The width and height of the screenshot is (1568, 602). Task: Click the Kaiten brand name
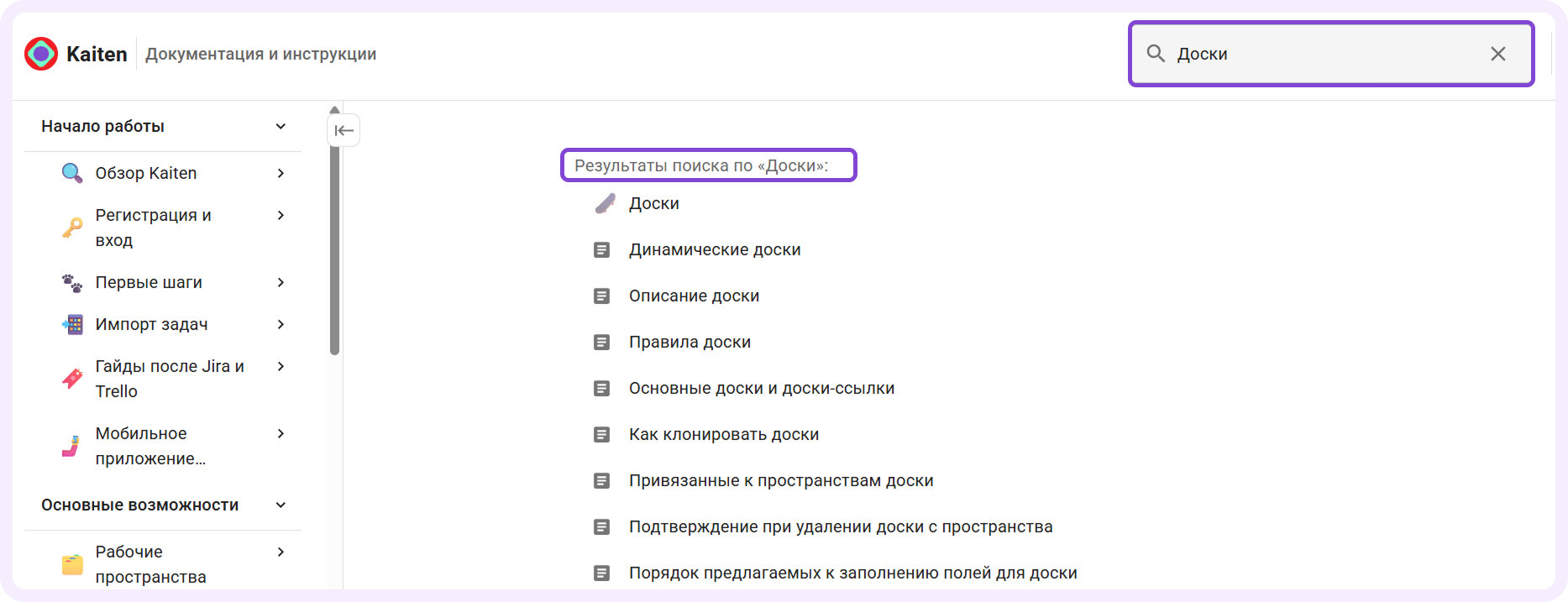pos(97,54)
